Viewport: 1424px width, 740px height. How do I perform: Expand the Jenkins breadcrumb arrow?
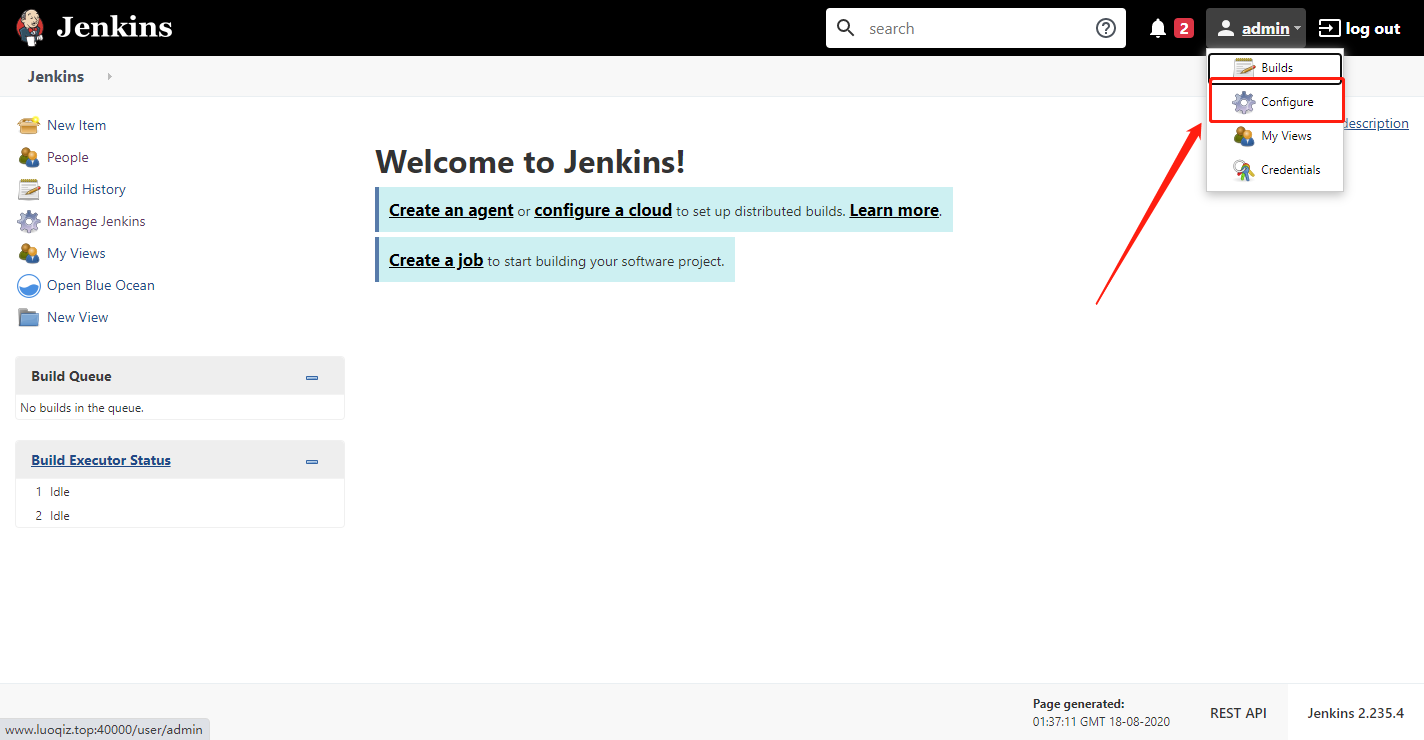[109, 77]
